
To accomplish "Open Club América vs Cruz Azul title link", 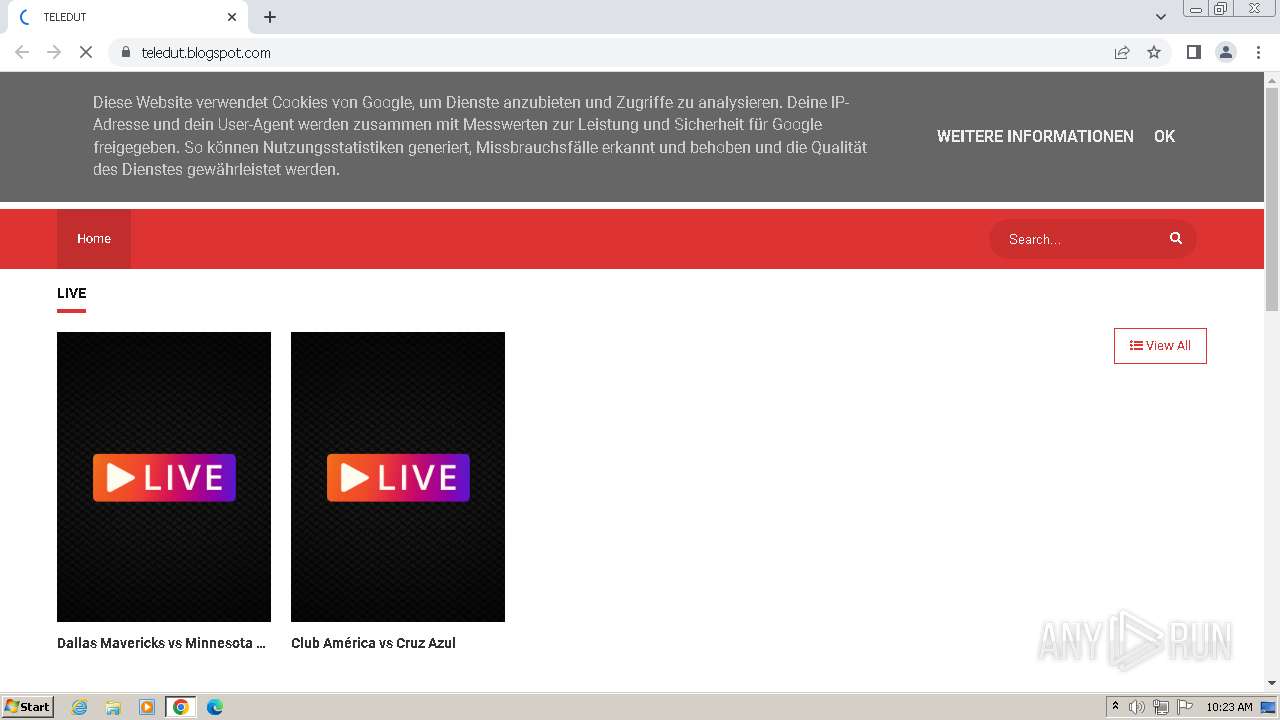I will click(x=373, y=643).
